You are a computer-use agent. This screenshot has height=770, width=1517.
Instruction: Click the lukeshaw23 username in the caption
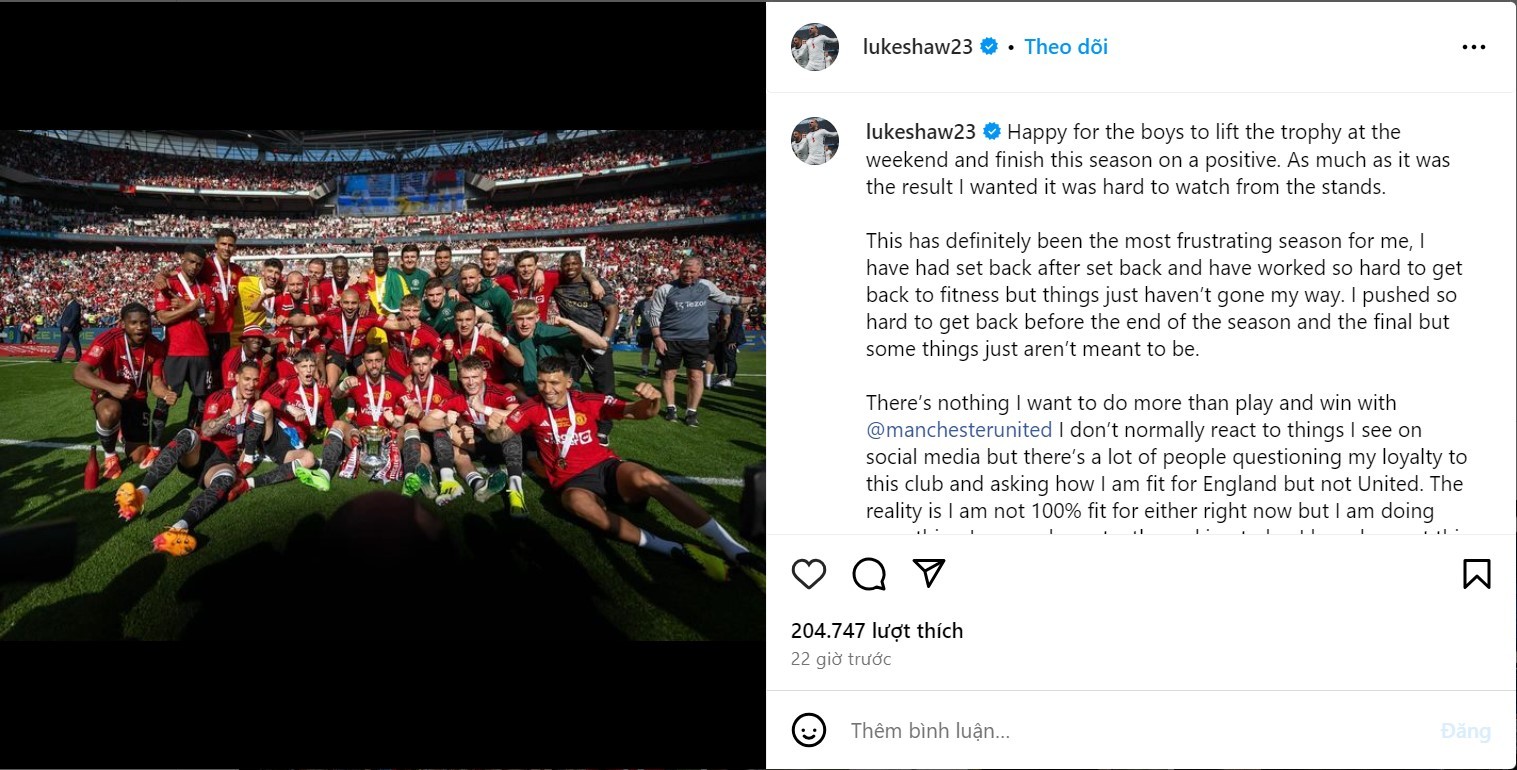(x=921, y=132)
